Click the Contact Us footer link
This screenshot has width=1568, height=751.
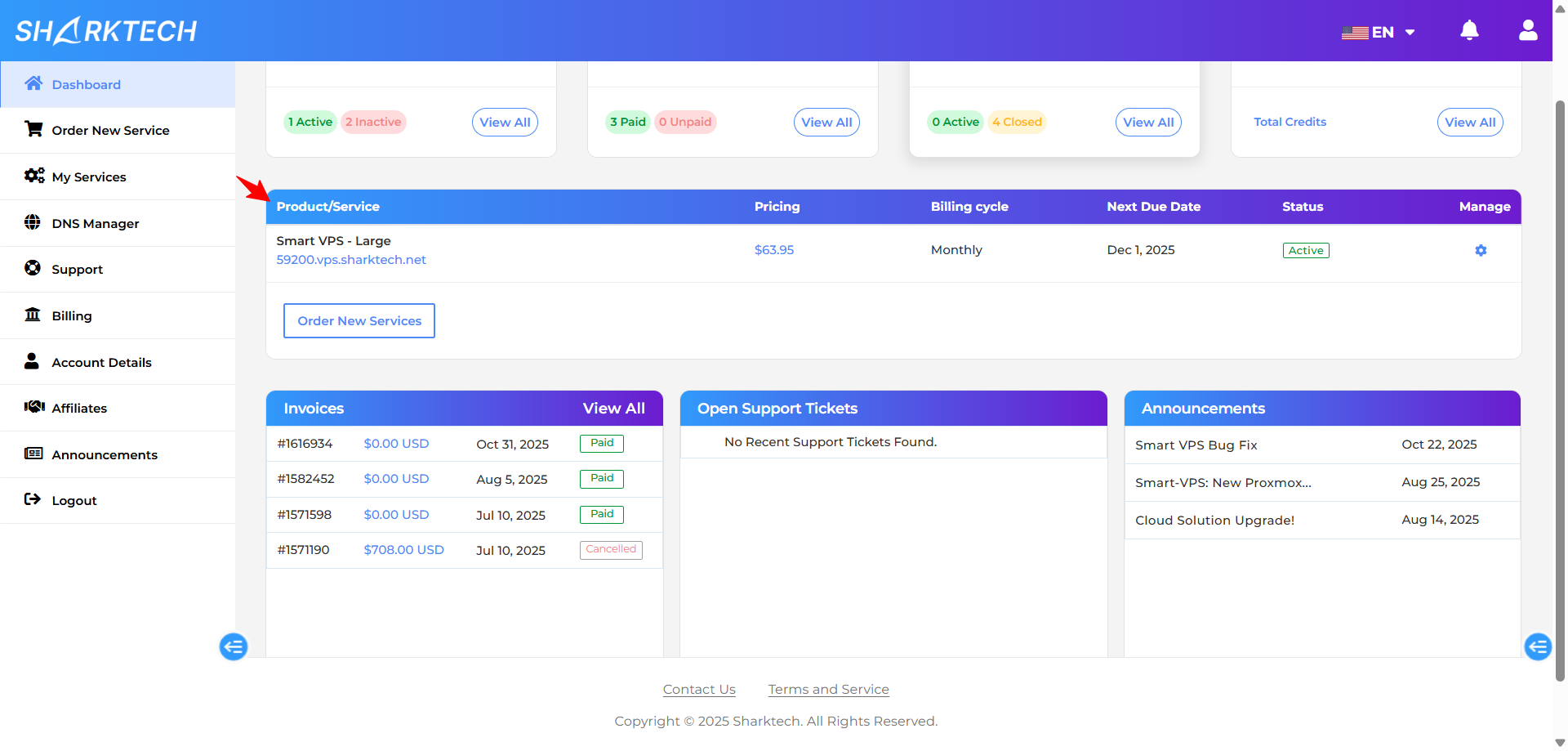point(699,690)
